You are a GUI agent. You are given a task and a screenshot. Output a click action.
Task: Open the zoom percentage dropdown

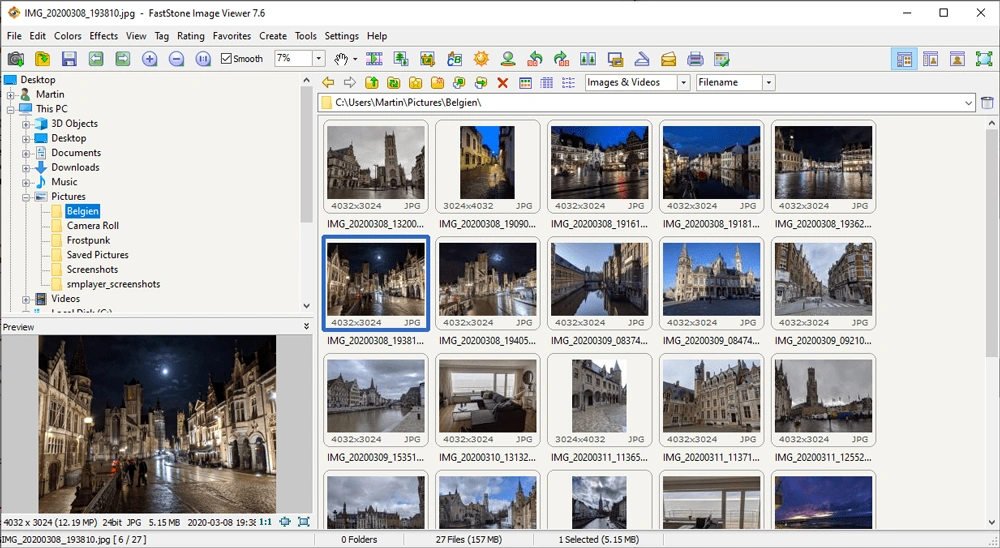click(x=318, y=59)
